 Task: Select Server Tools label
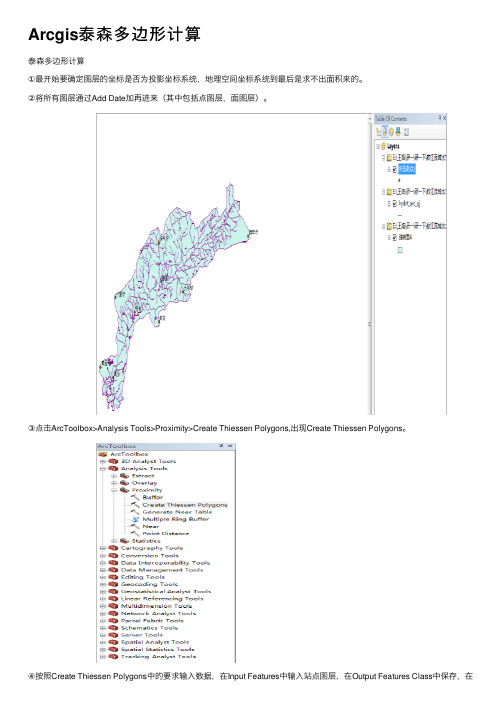pyautogui.click(x=141, y=635)
